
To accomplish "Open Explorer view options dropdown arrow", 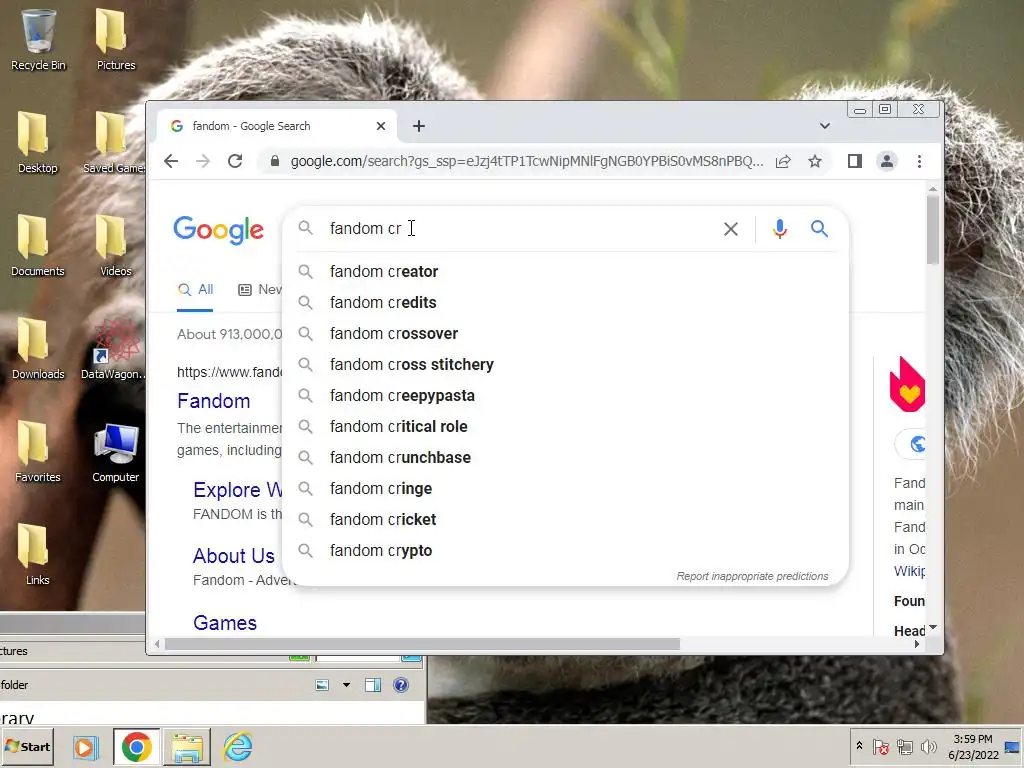I will point(346,685).
